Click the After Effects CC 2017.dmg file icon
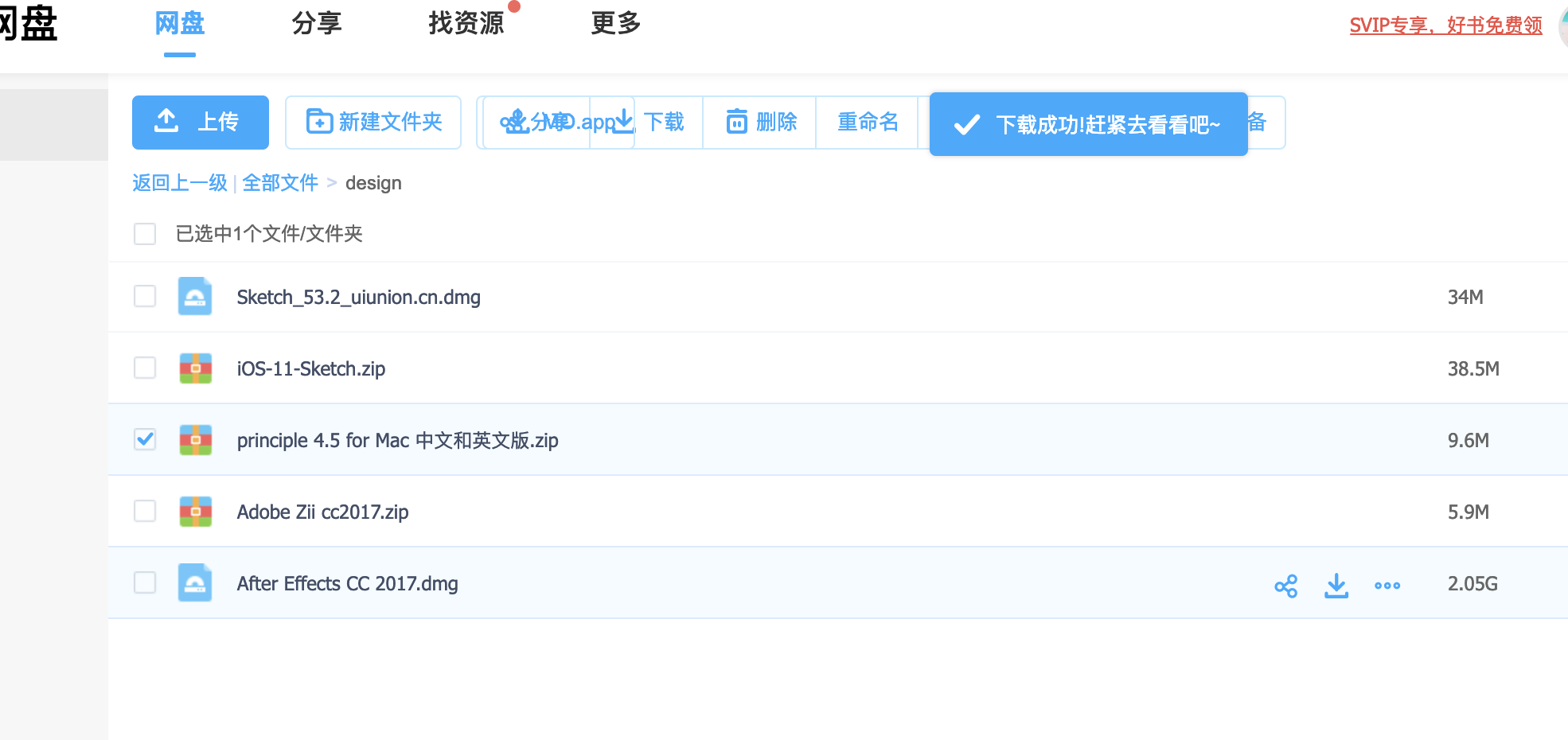The height and width of the screenshot is (740, 1568). point(195,582)
